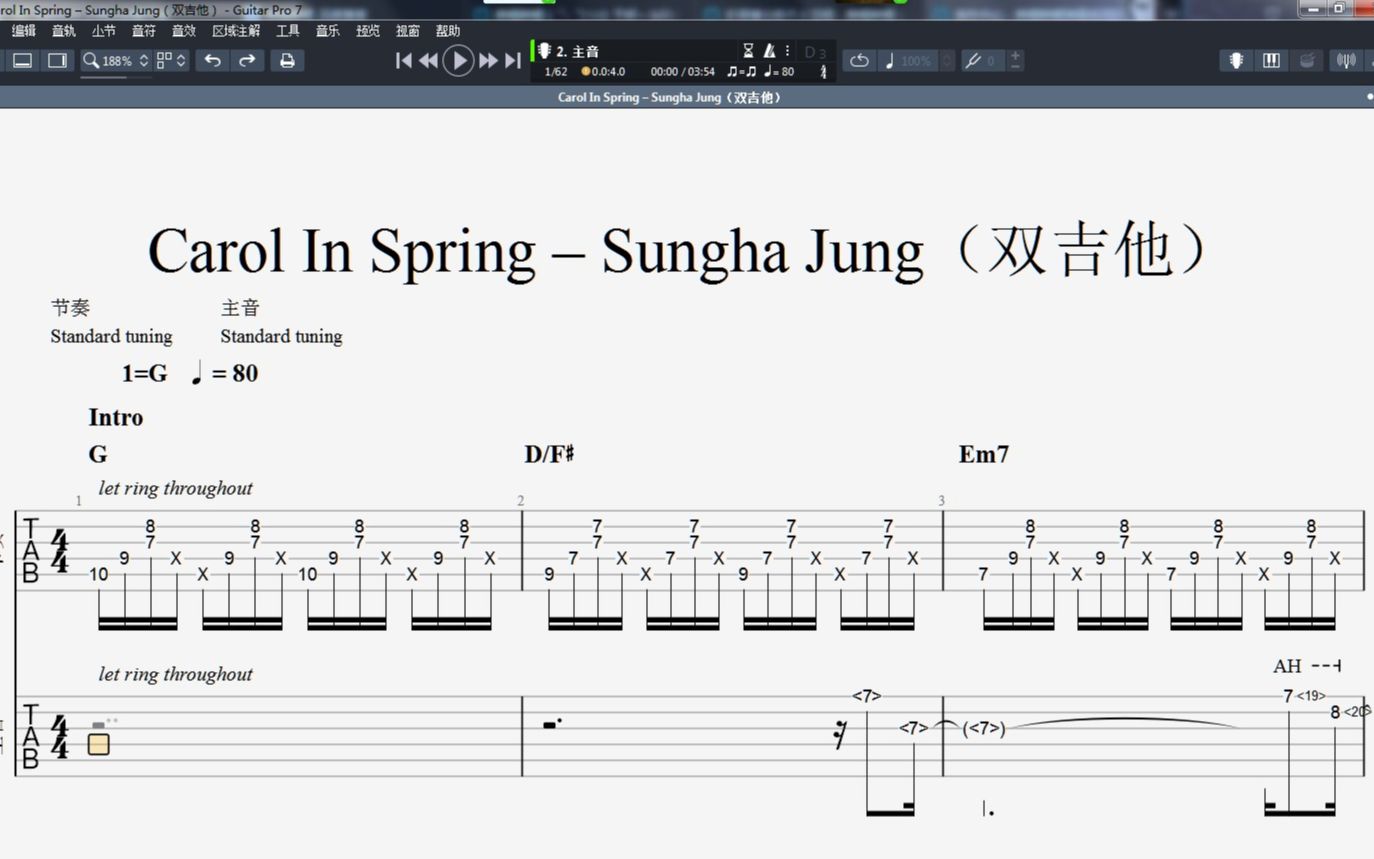Click the G chord name
This screenshot has width=1374, height=859.
(98, 454)
